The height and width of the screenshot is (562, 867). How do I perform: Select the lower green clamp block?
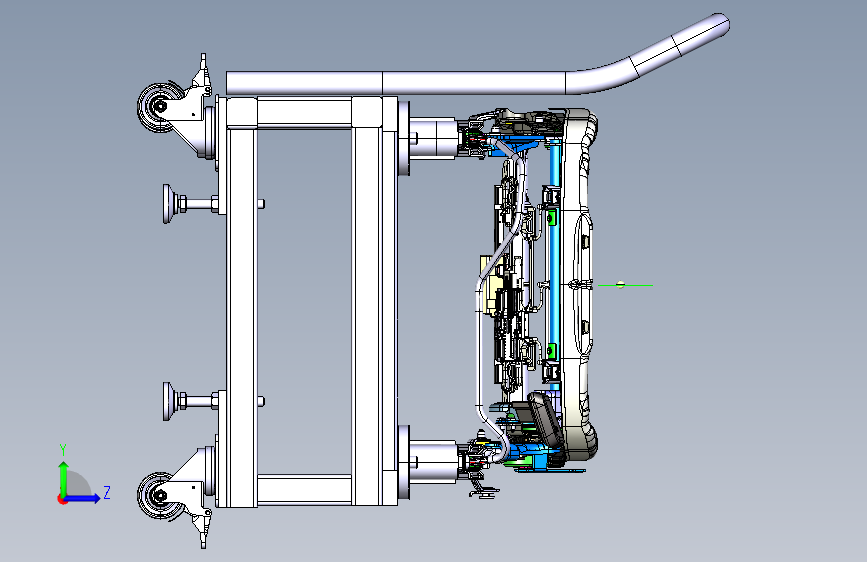click(x=551, y=351)
